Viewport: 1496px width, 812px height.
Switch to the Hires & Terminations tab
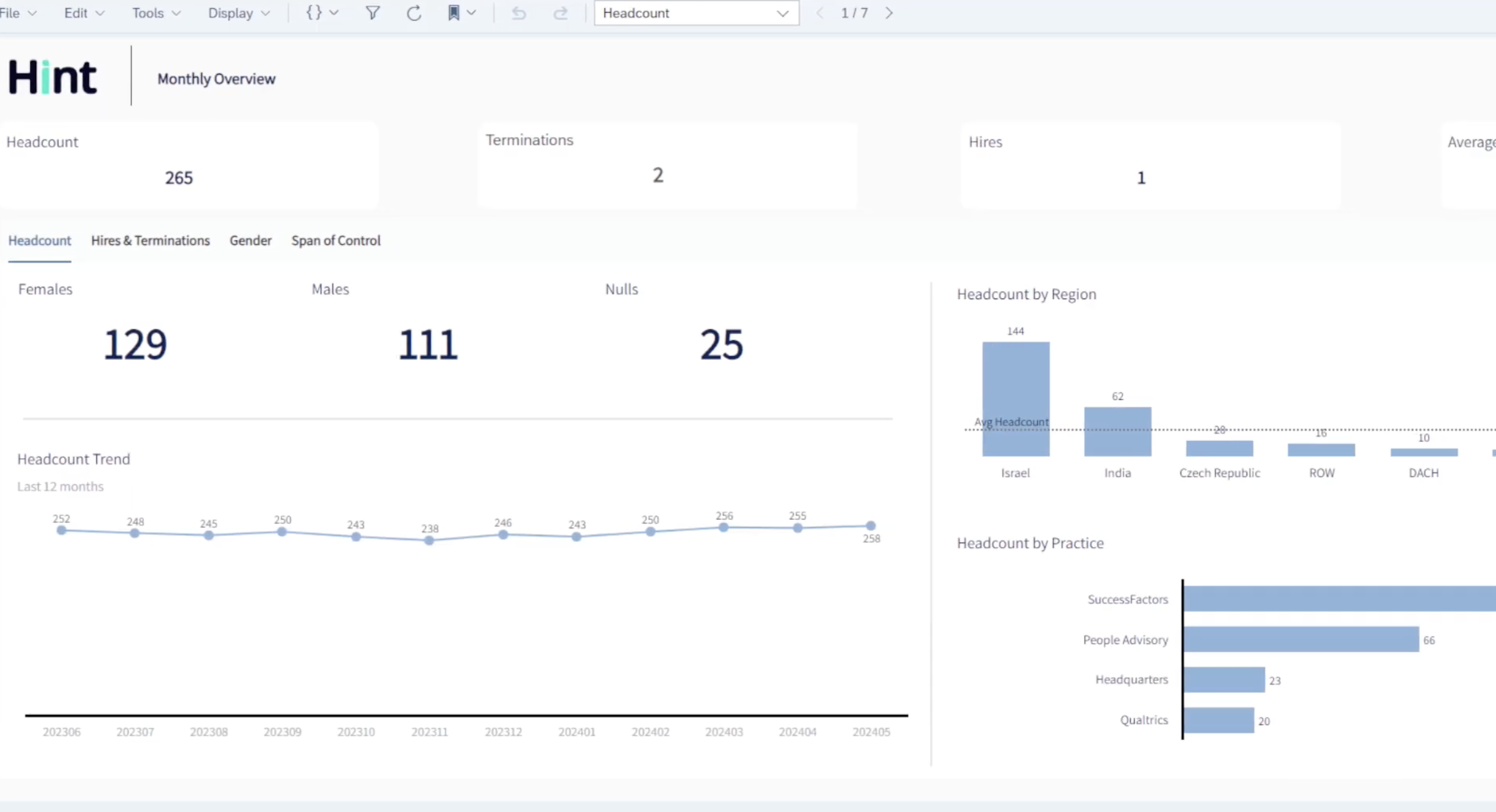coord(151,240)
